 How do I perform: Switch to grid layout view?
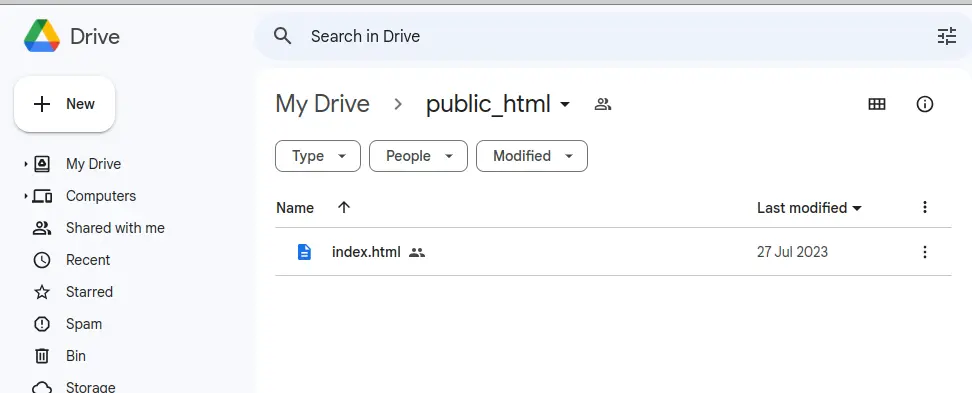click(877, 104)
